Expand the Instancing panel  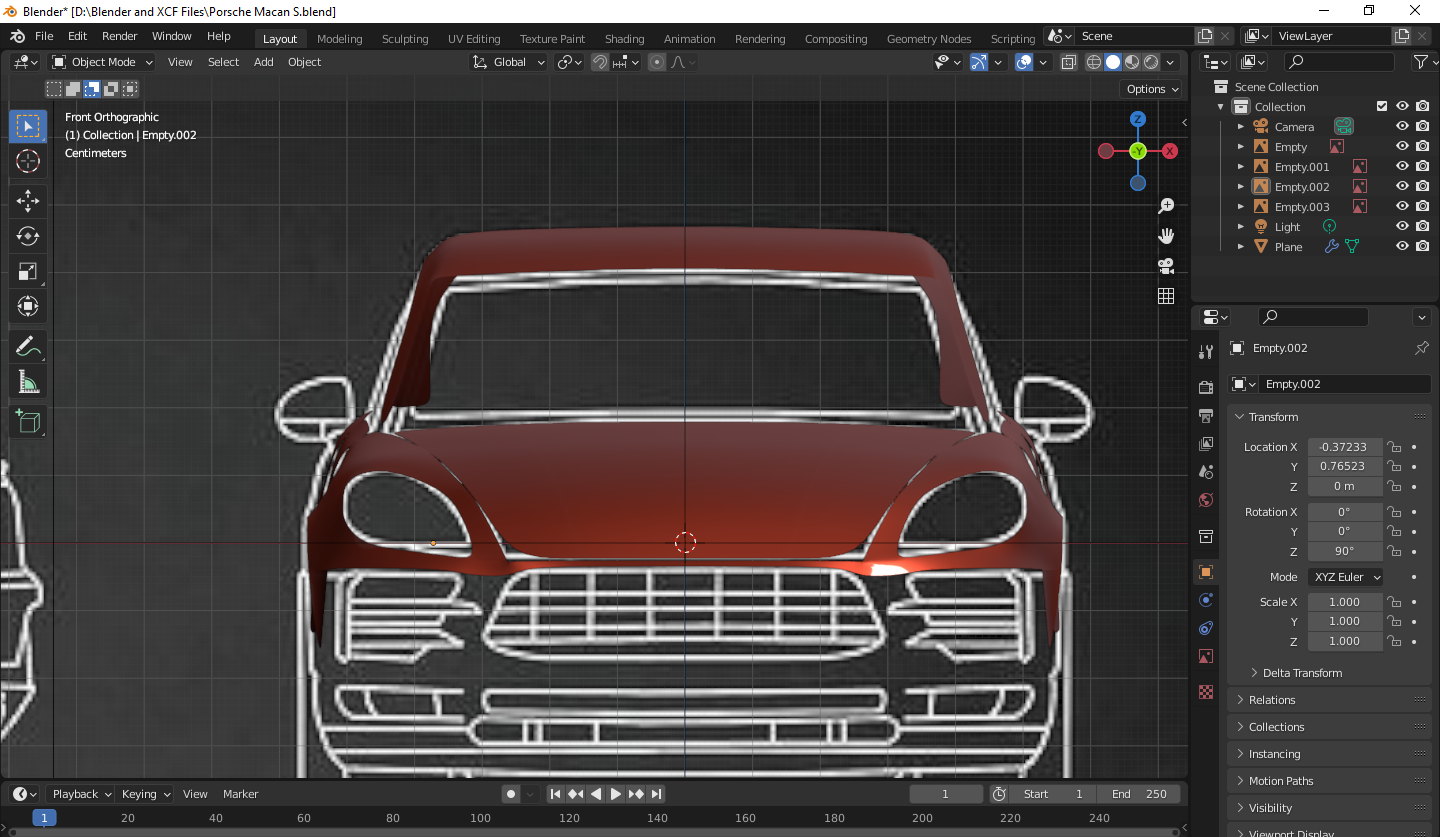pos(1329,754)
